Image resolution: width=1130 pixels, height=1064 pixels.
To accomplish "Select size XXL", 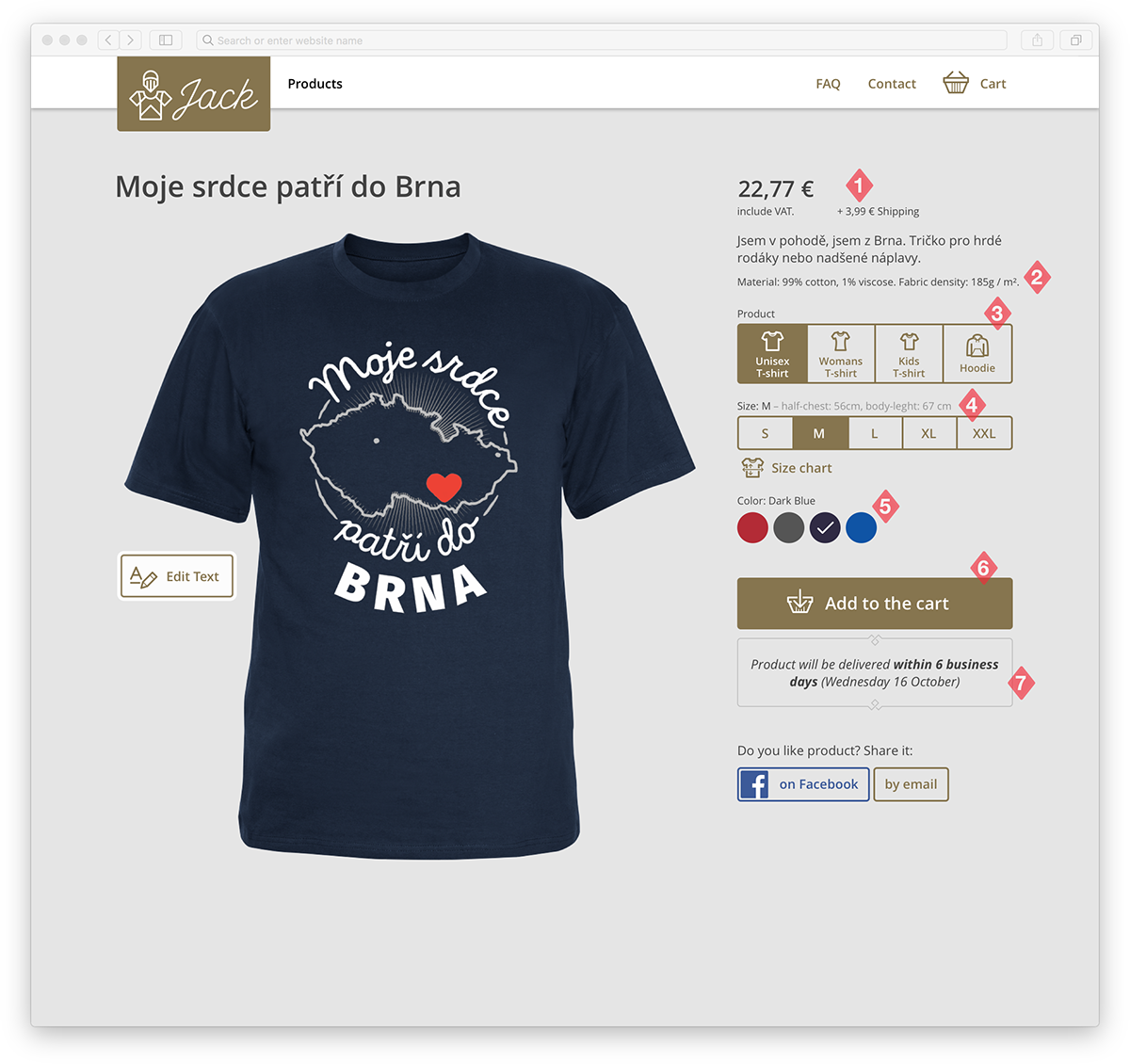I will [984, 433].
